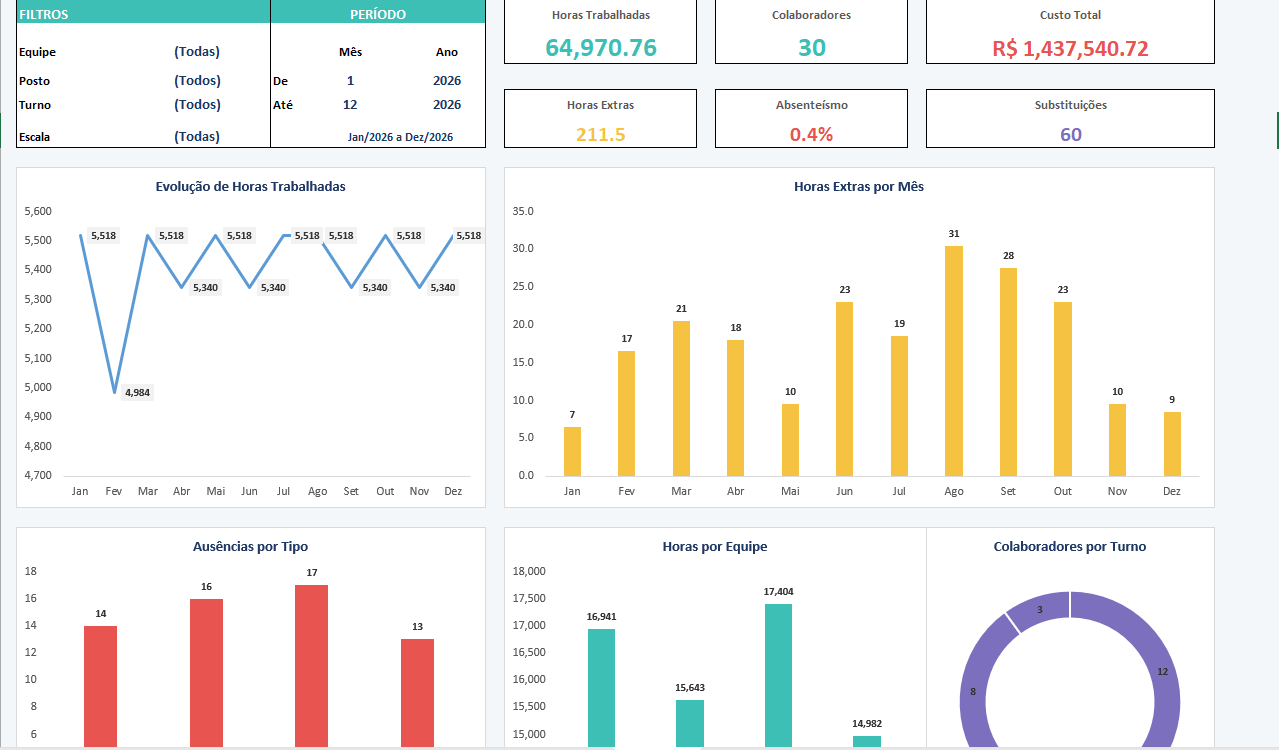Select the Equipe filter value (Todas)
The width and height of the screenshot is (1279, 750).
point(197,51)
